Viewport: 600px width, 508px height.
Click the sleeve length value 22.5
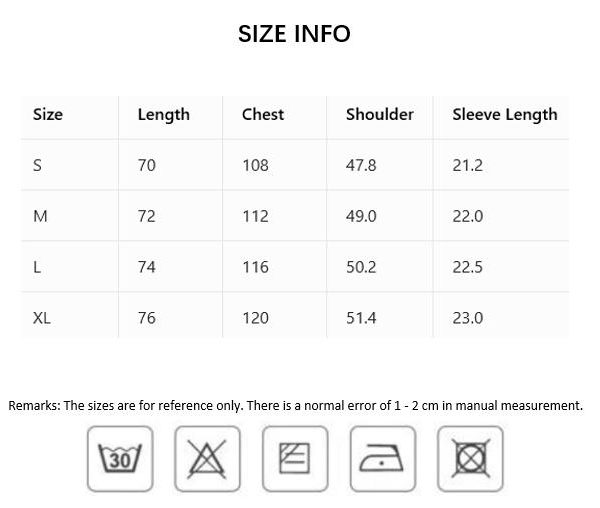468,267
